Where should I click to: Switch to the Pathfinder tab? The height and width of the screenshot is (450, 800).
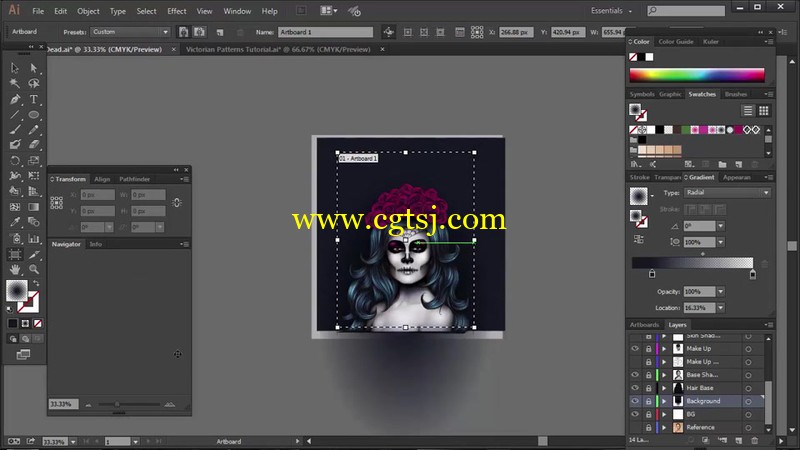135,179
